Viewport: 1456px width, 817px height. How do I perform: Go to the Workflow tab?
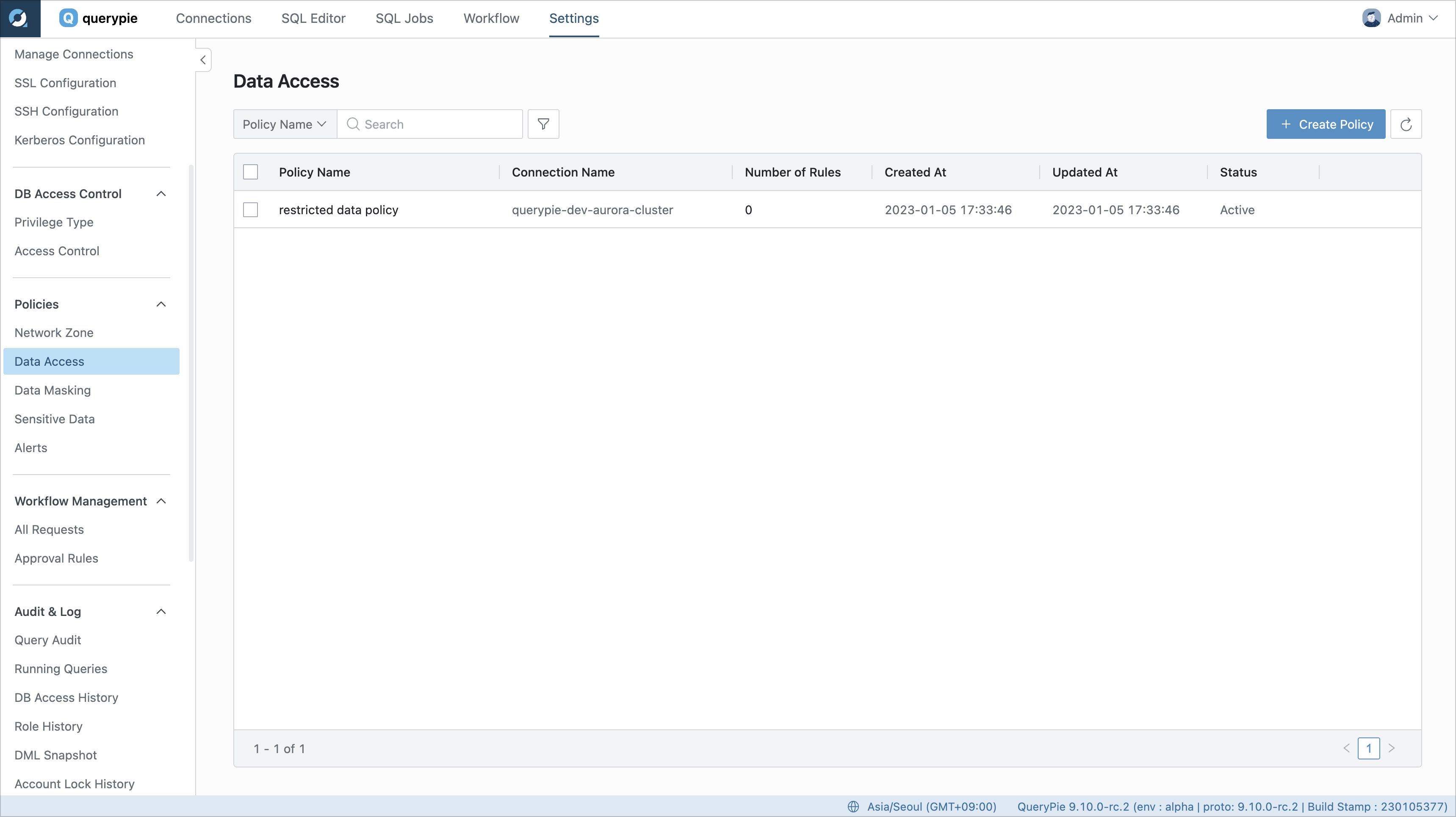point(491,18)
